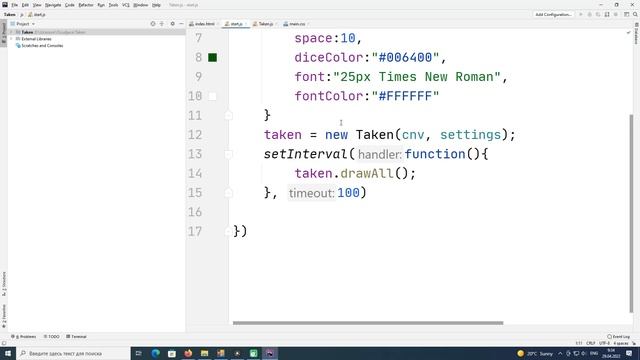Click the Task View taskbar icon
Viewport: 640px width, 360px height.
point(139,353)
